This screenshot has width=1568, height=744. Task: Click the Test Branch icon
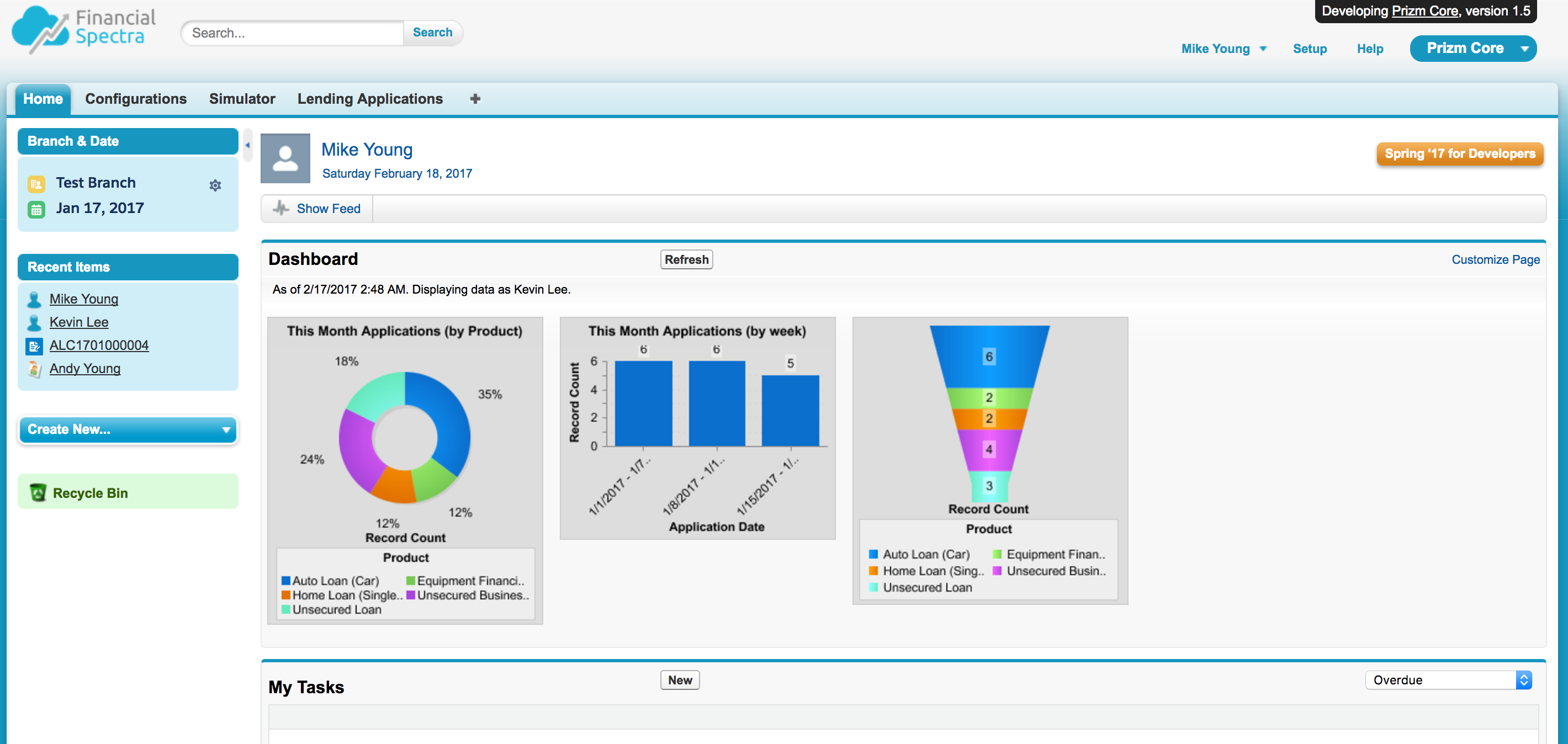click(x=36, y=184)
